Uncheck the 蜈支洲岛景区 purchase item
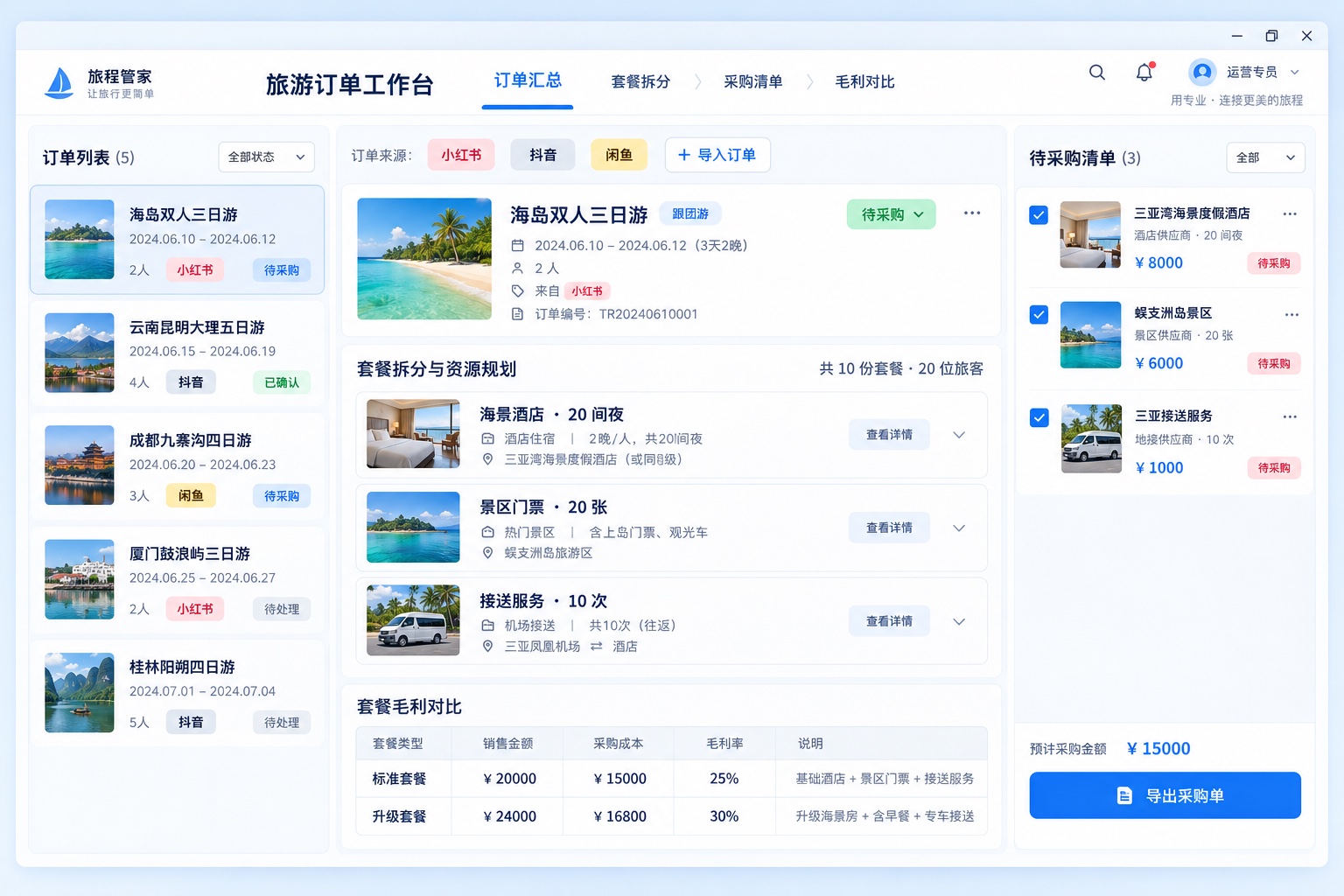Screen dimensions: 1344x896 (1039, 315)
